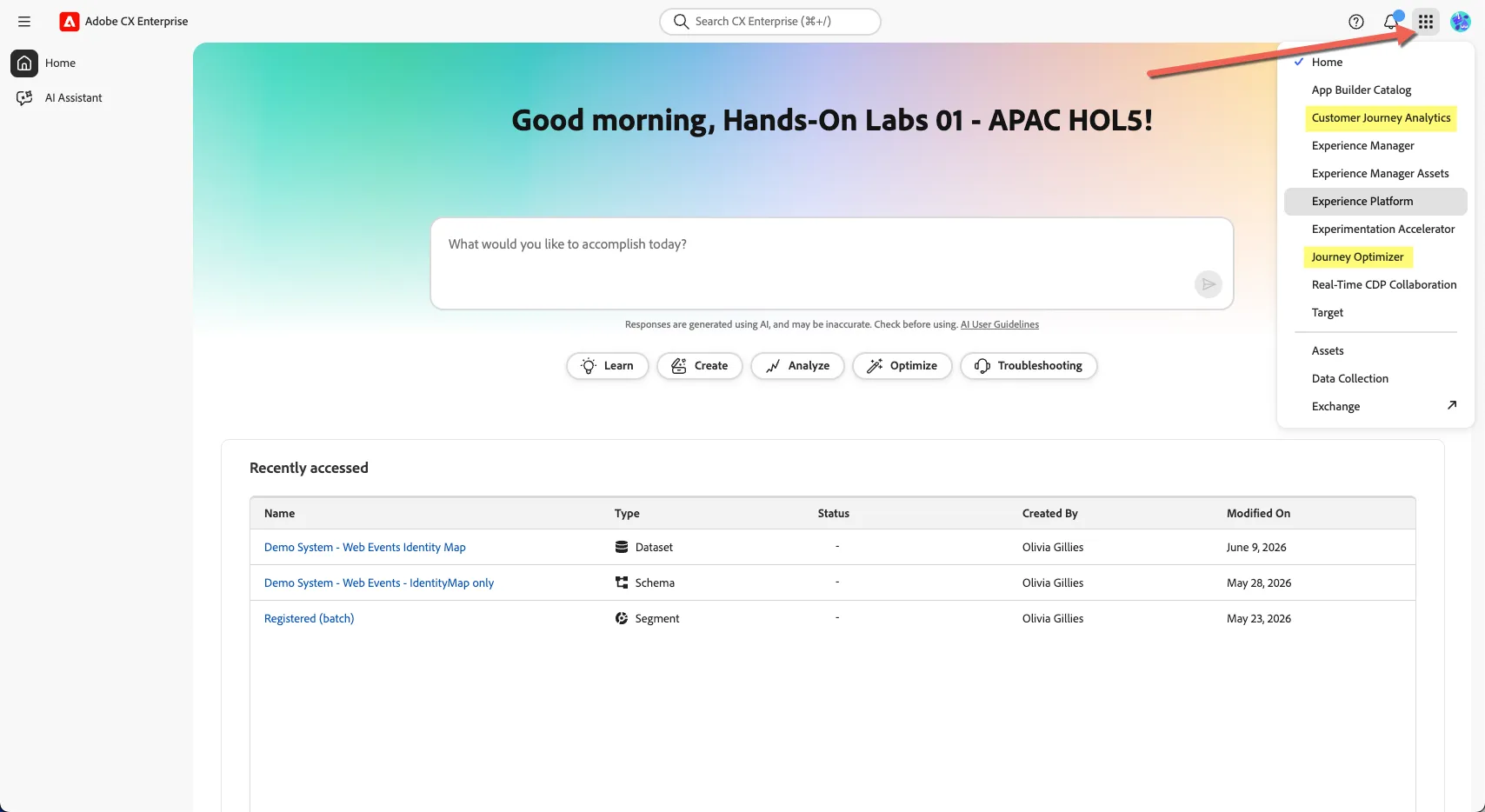
Task: Click the Dataset type icon
Action: click(622, 547)
